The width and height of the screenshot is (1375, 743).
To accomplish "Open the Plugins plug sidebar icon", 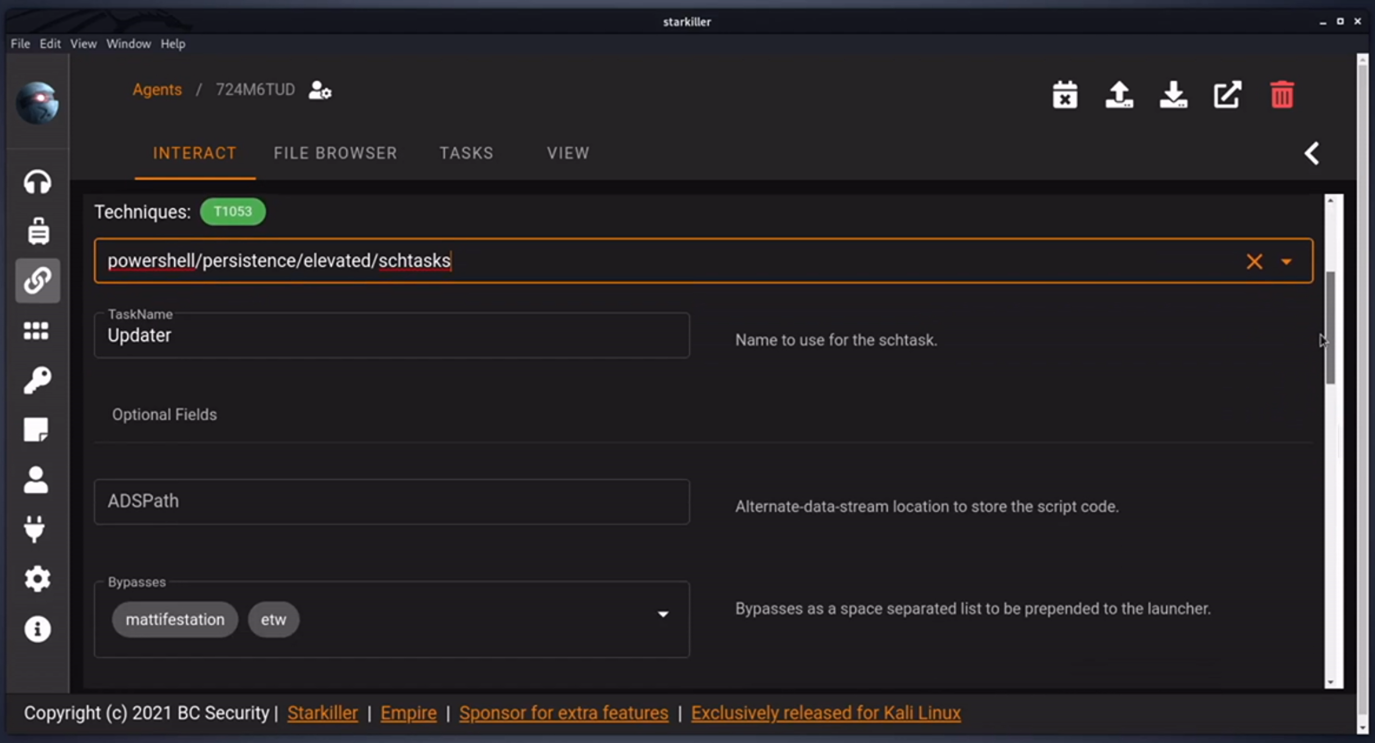I will [x=35, y=529].
